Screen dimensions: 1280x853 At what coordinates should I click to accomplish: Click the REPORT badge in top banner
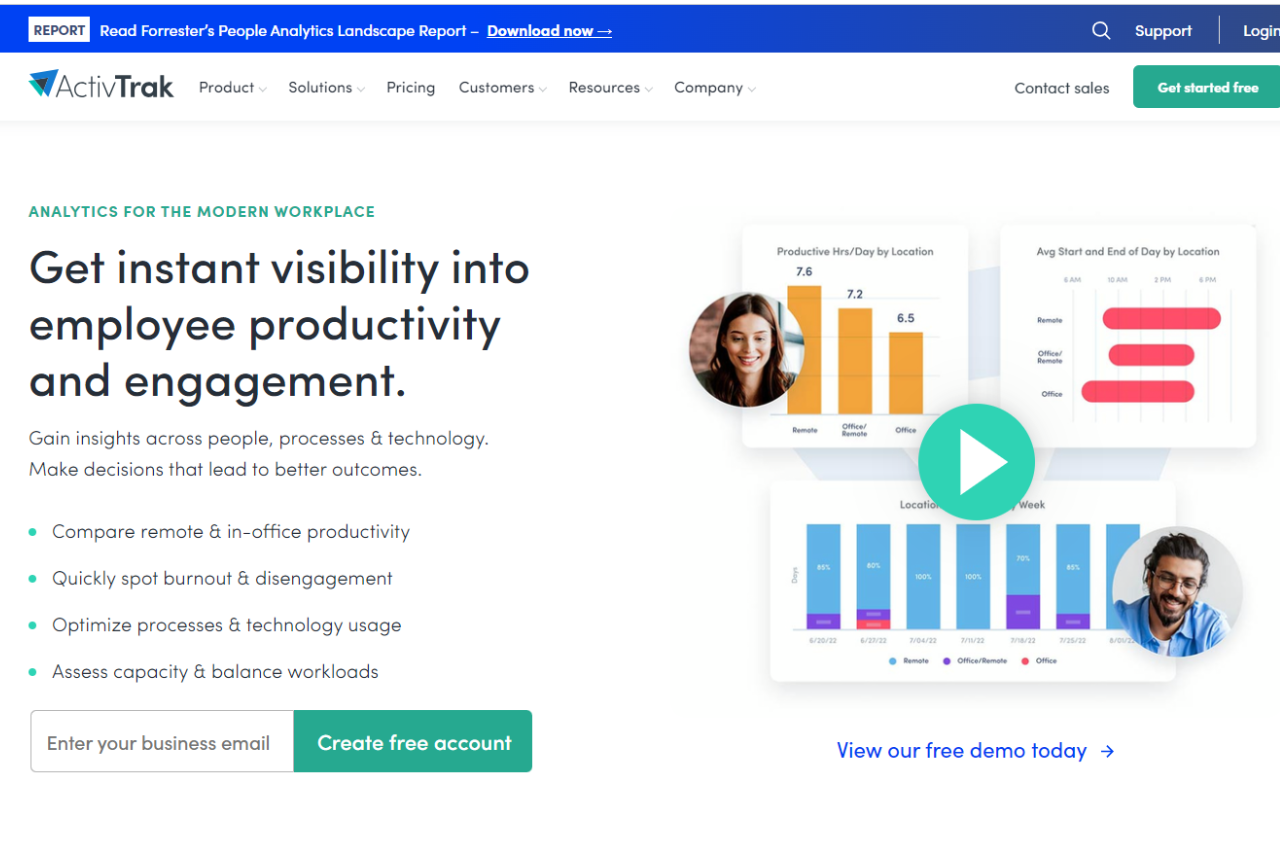[x=59, y=30]
